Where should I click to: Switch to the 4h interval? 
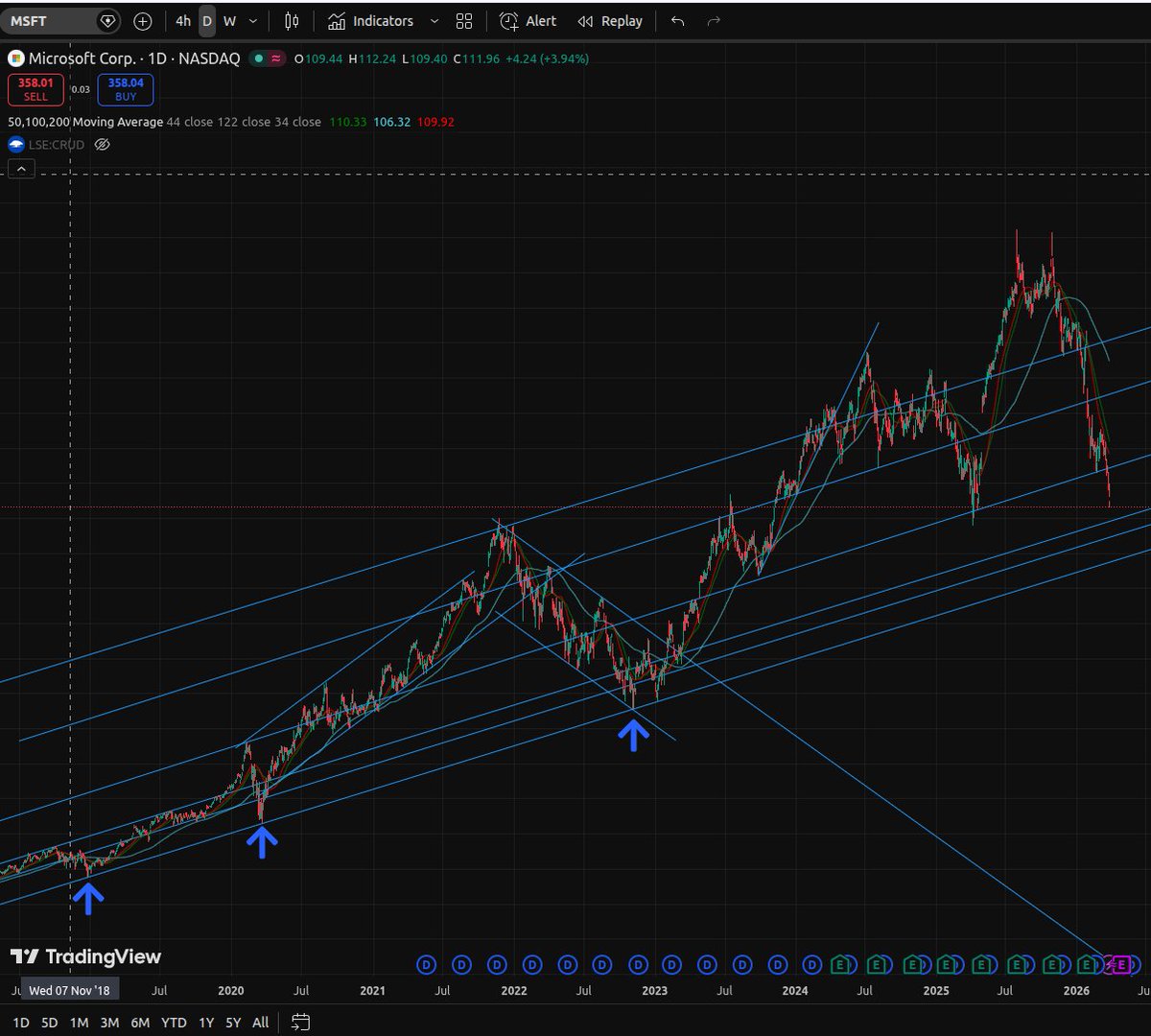183,21
